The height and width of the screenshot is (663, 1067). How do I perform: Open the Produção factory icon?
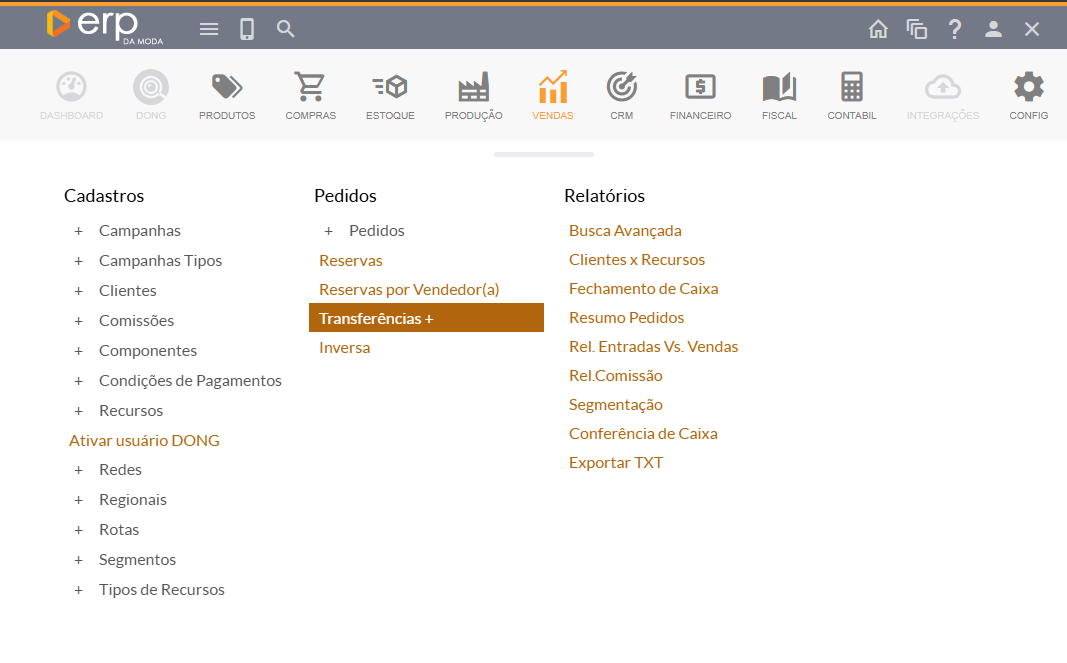pyautogui.click(x=473, y=88)
